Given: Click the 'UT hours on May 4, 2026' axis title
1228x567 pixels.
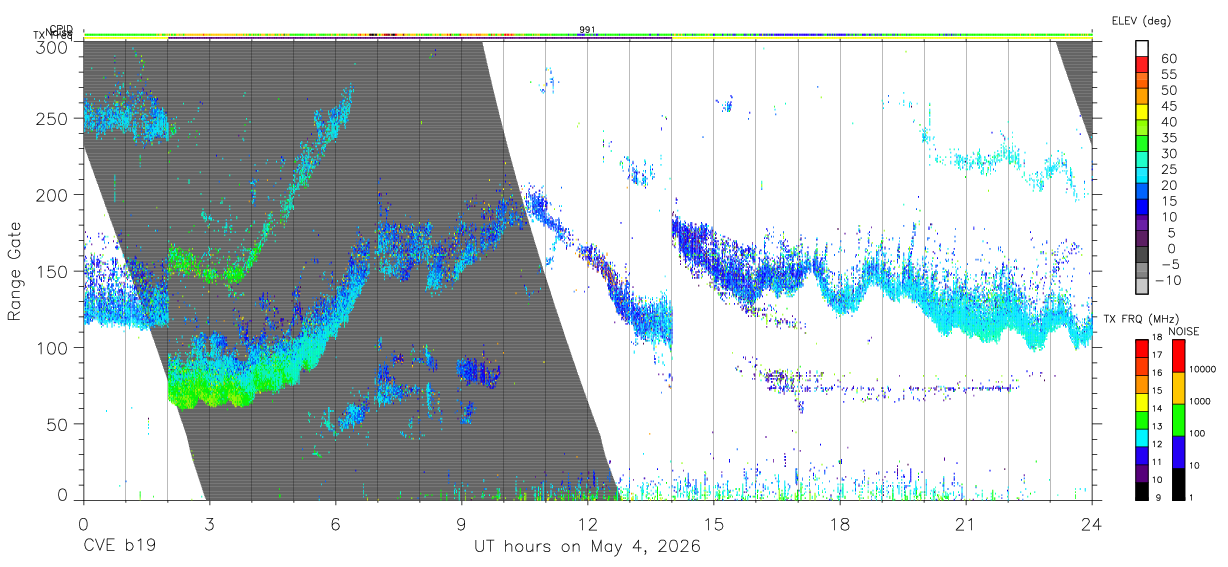Looking at the screenshot, I should coord(587,547).
